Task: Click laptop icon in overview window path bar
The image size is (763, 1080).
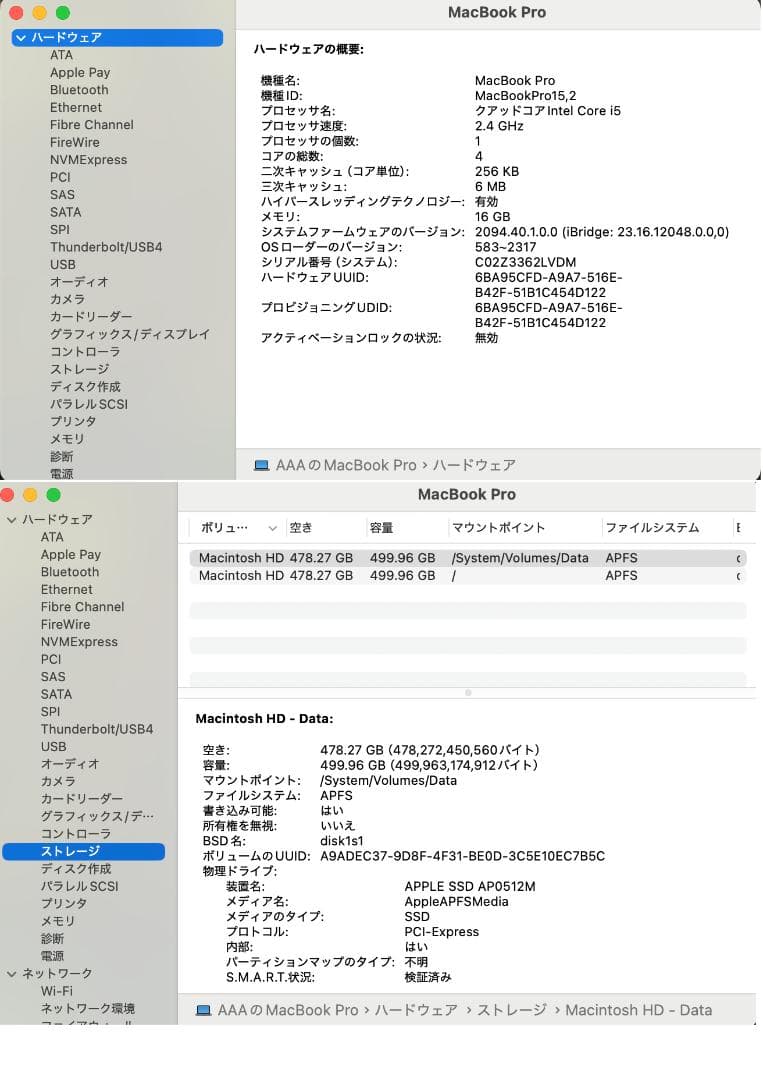Action: [x=262, y=466]
